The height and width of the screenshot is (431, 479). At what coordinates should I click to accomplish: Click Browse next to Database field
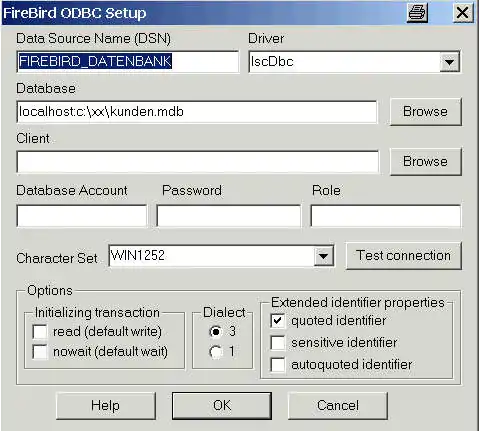(426, 112)
